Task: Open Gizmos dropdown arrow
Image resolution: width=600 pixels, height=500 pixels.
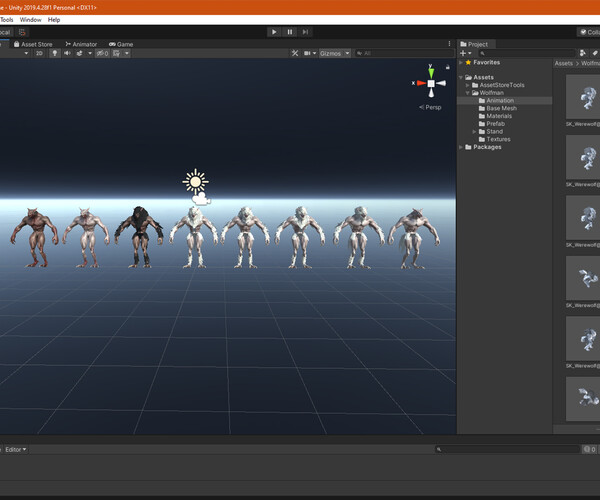Action: point(347,53)
